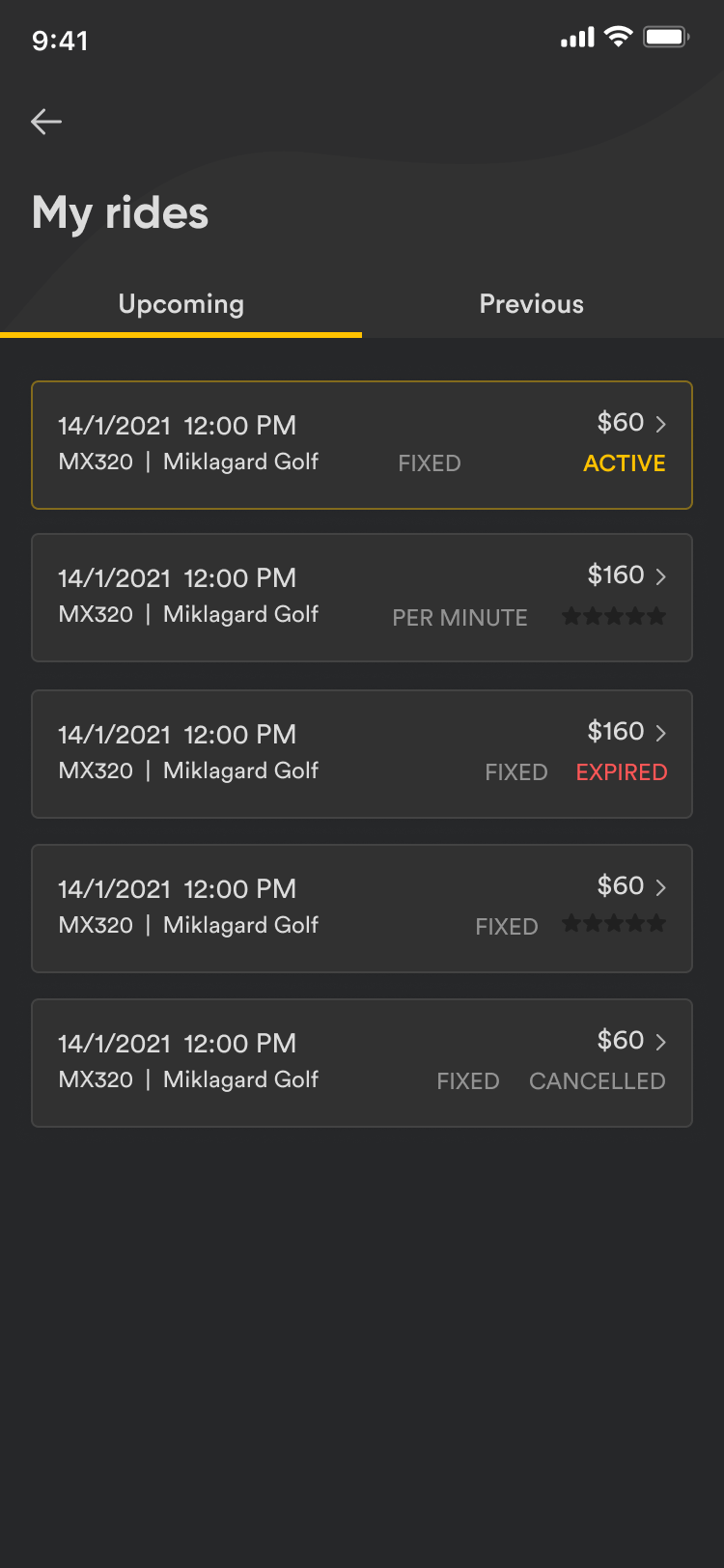Switch to the Upcoming tab

[181, 304]
